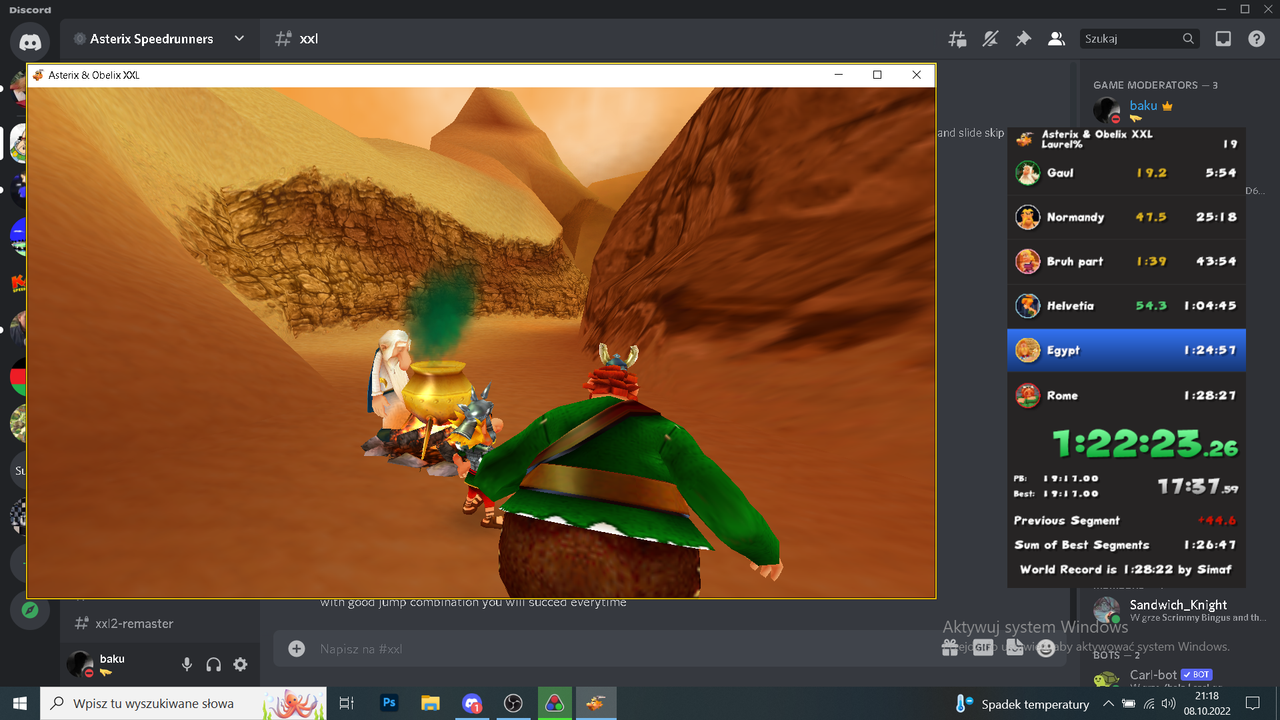
Task: Open the emoji picker
Action: click(1046, 648)
